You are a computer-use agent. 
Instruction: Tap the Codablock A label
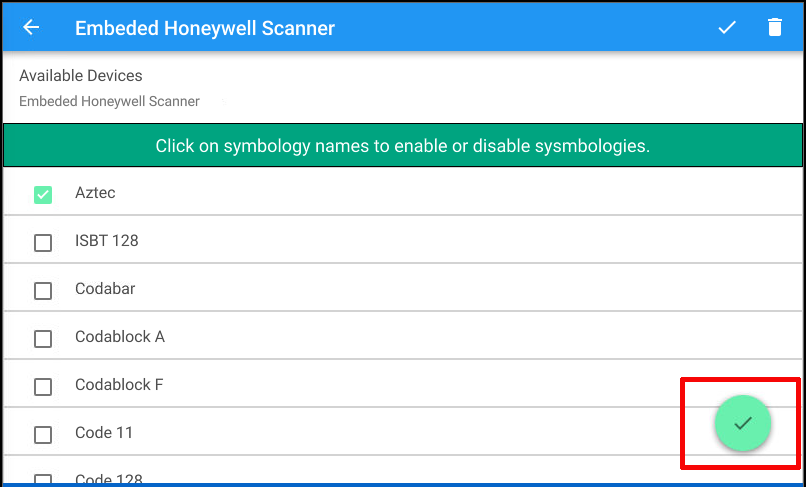119,337
